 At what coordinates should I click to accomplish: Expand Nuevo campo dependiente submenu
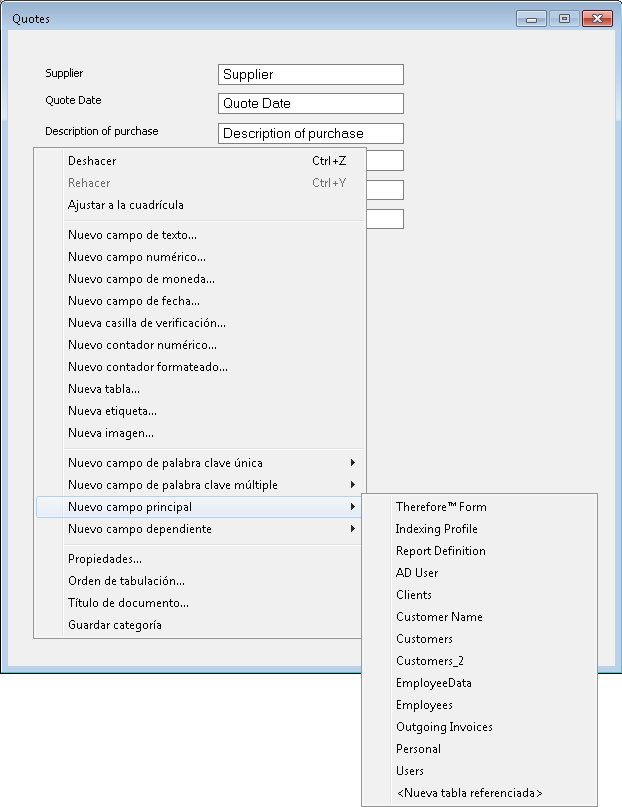201,529
